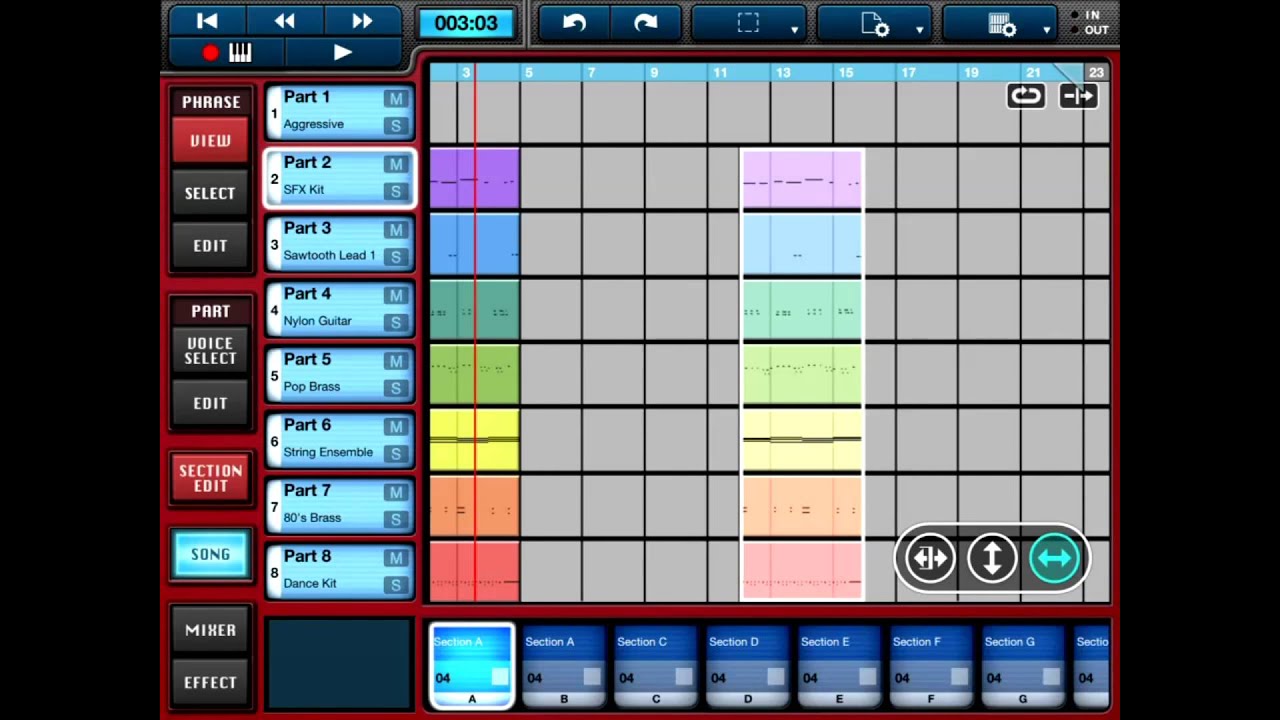
Task: Select the Part 5 Pop Brass track
Action: [340, 375]
